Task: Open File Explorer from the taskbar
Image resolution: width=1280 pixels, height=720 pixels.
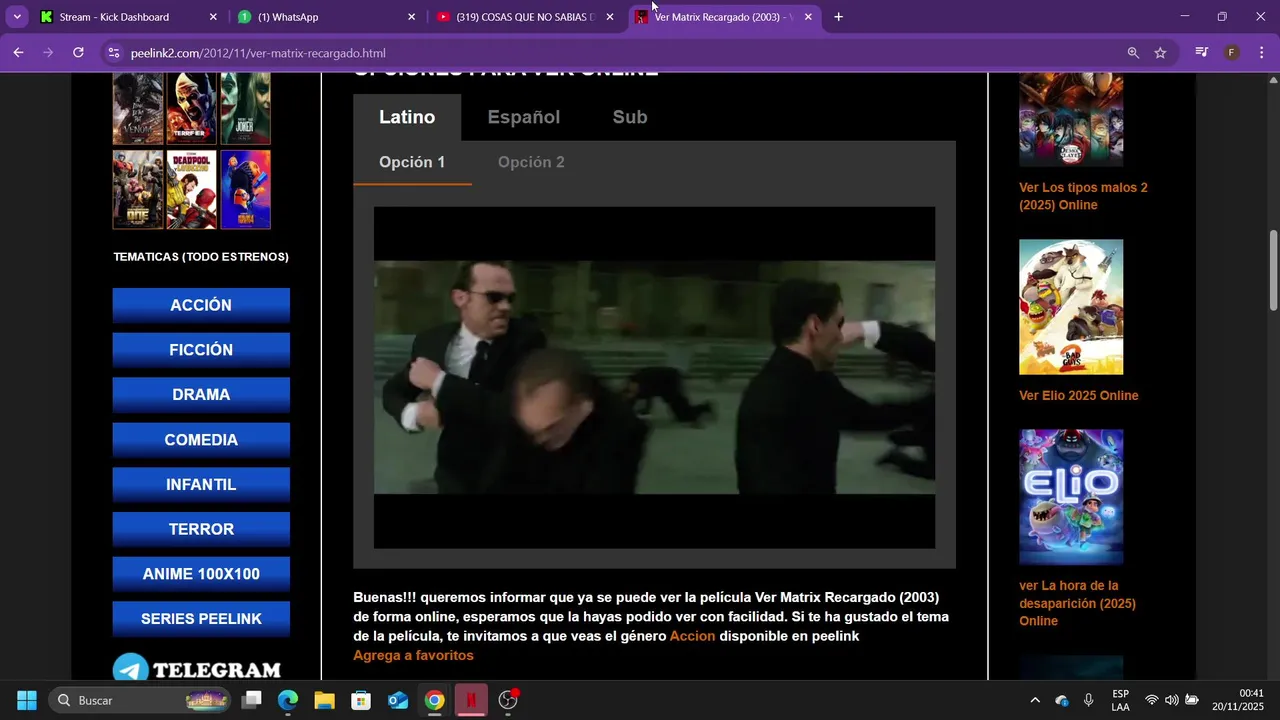Action: pyautogui.click(x=324, y=700)
